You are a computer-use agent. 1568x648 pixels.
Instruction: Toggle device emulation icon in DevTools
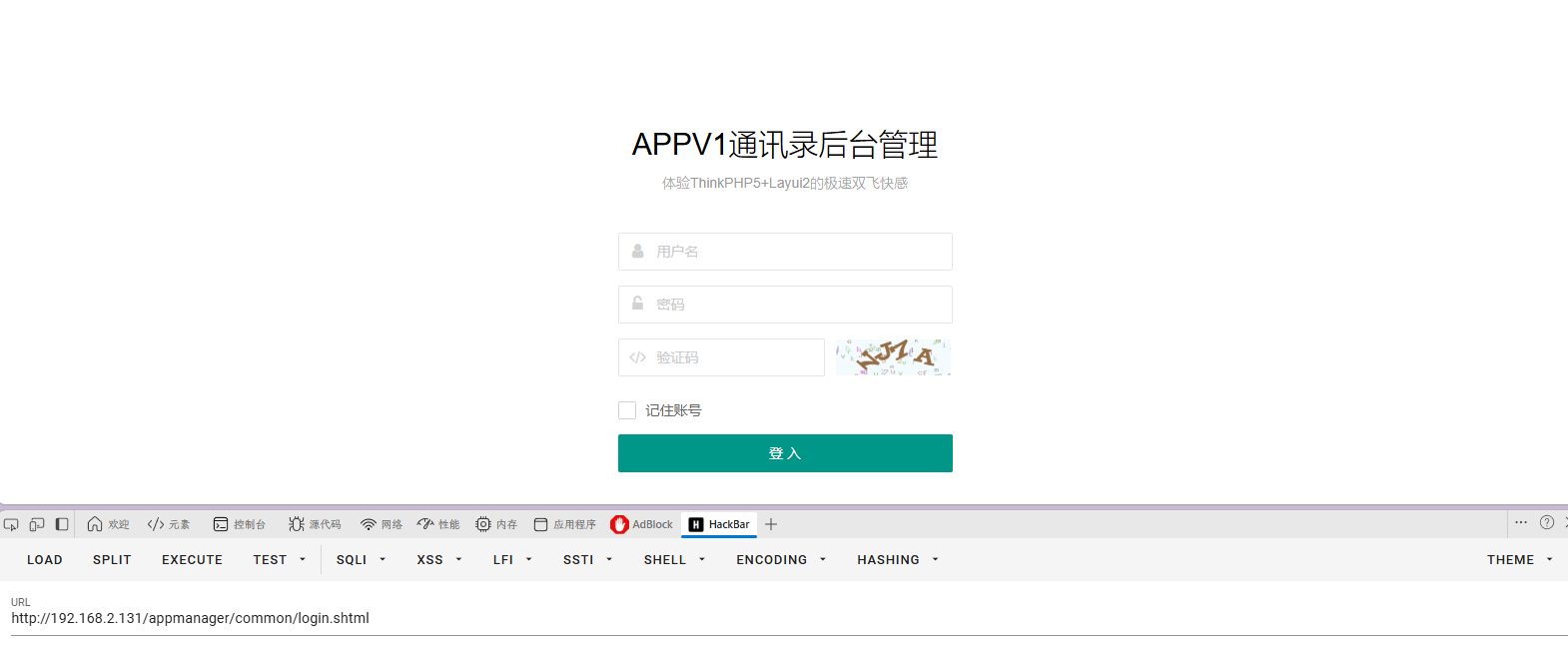37,524
